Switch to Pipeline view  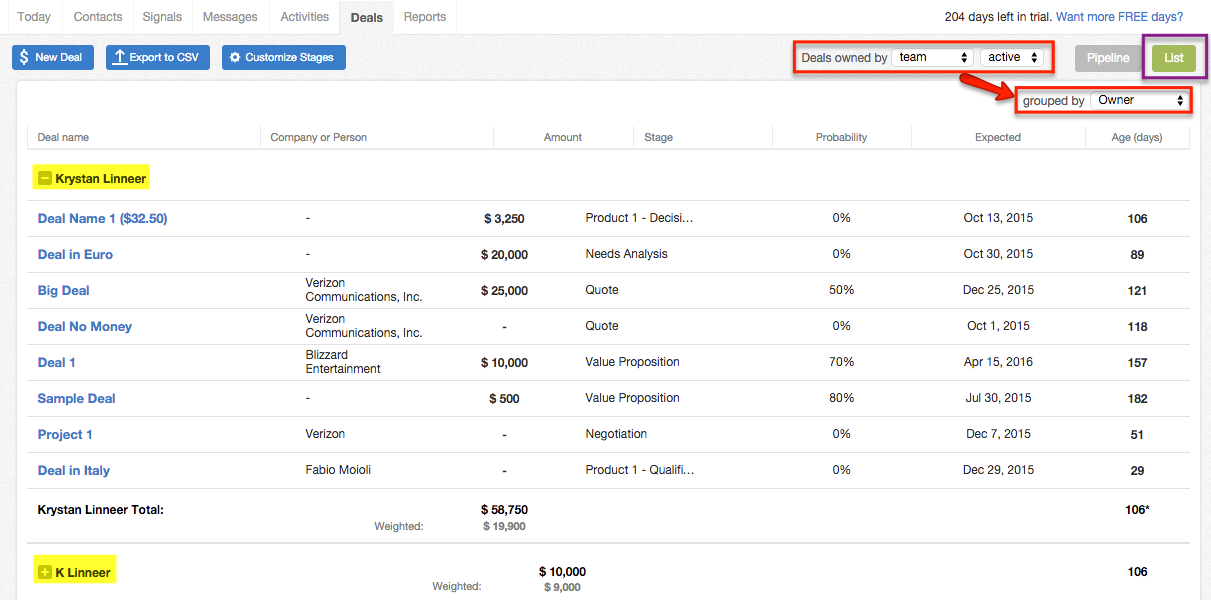1108,58
